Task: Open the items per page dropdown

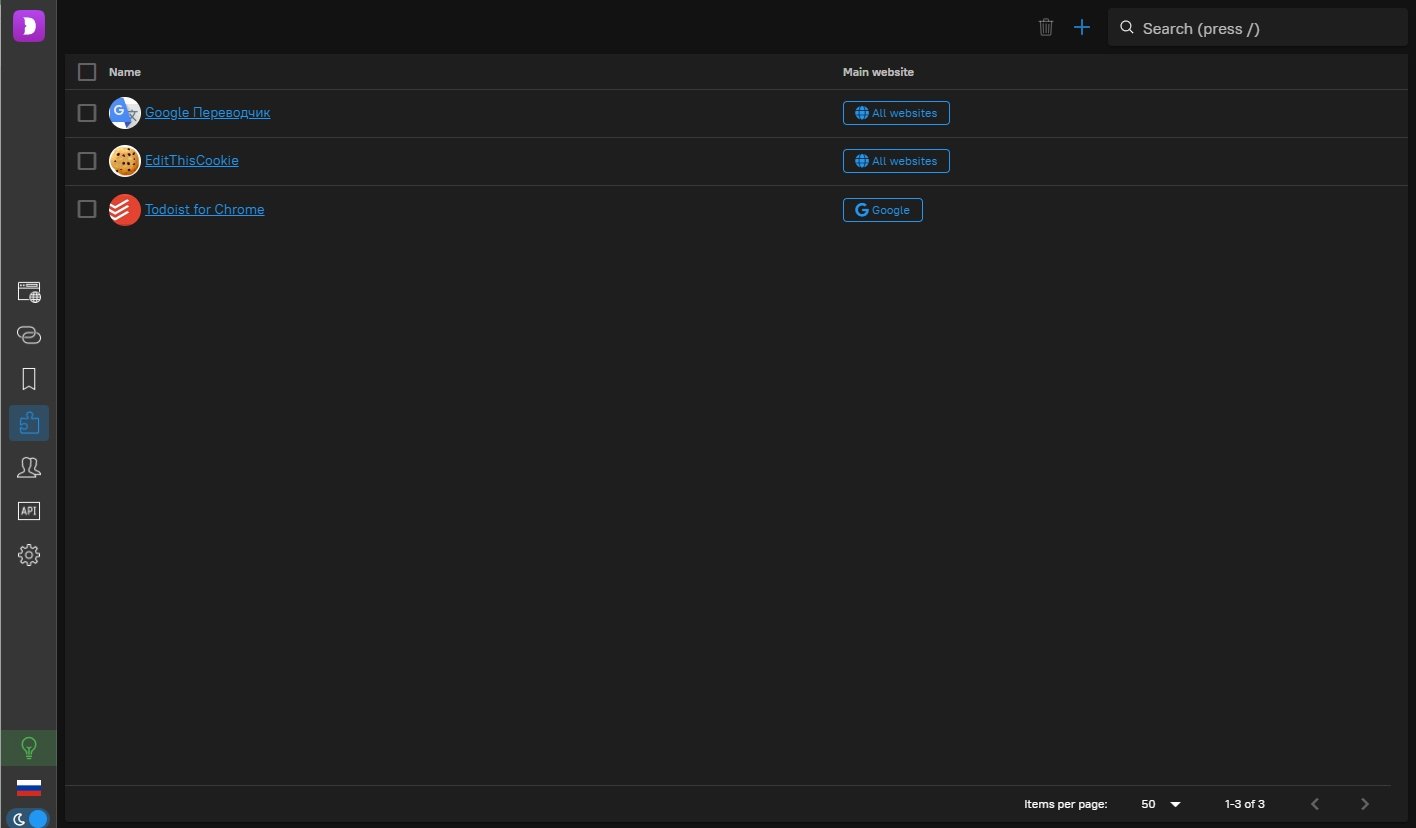Action: pos(1161,804)
